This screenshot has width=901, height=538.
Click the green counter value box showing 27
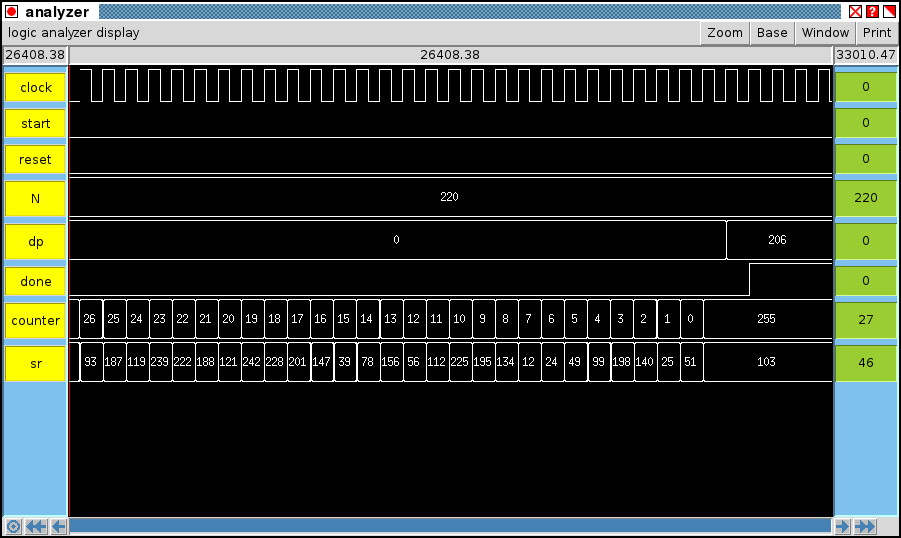pyautogui.click(x=865, y=320)
